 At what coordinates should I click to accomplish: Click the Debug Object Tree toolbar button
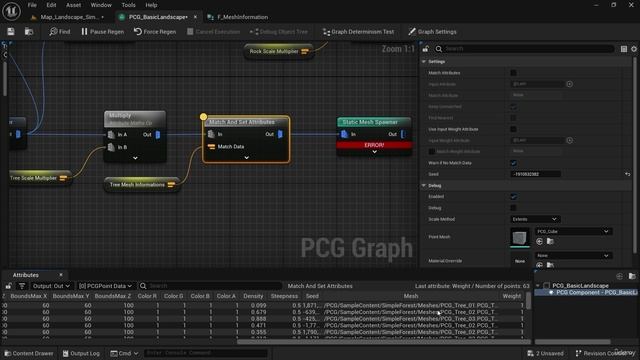point(278,31)
